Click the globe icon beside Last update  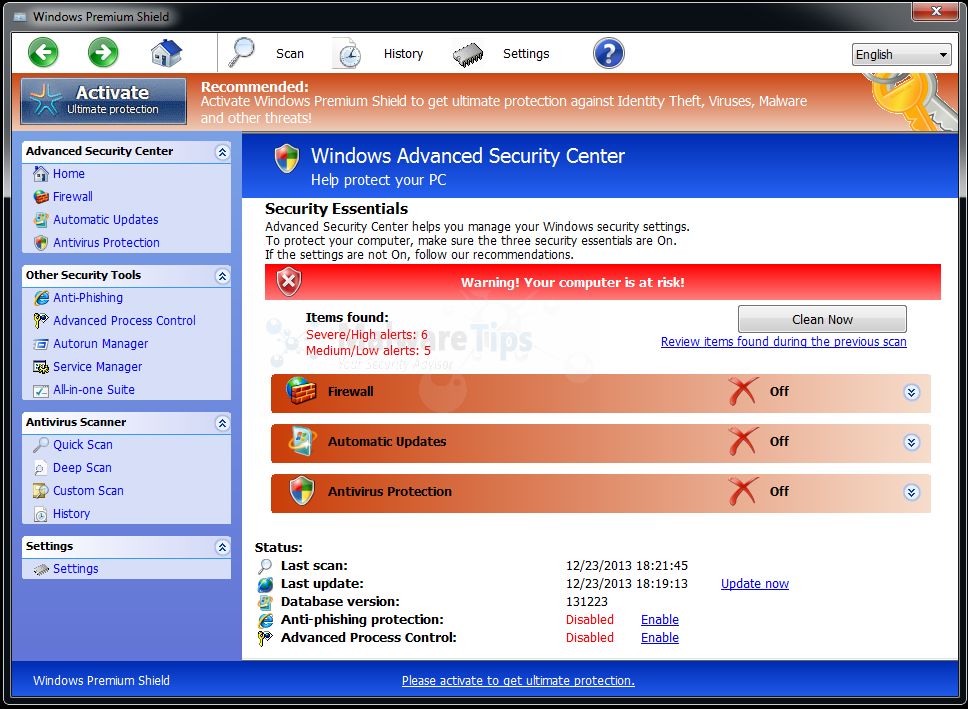tap(265, 584)
